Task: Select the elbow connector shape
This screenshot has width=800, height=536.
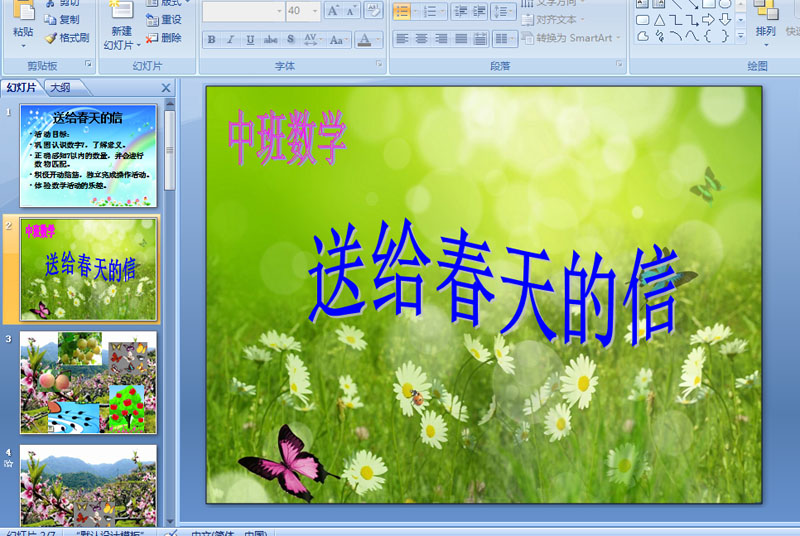Action: click(x=676, y=20)
